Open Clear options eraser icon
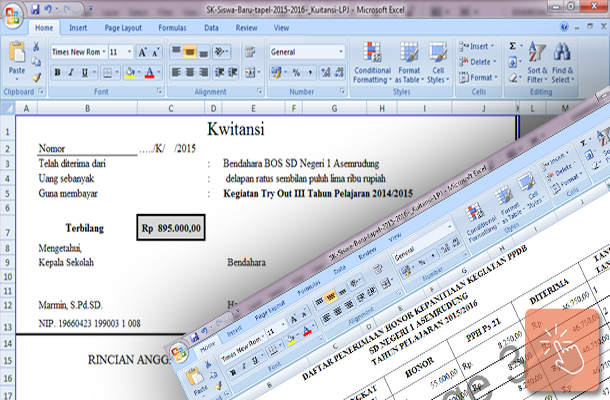Viewport: 610px width, 400px height. pyautogui.click(x=513, y=77)
